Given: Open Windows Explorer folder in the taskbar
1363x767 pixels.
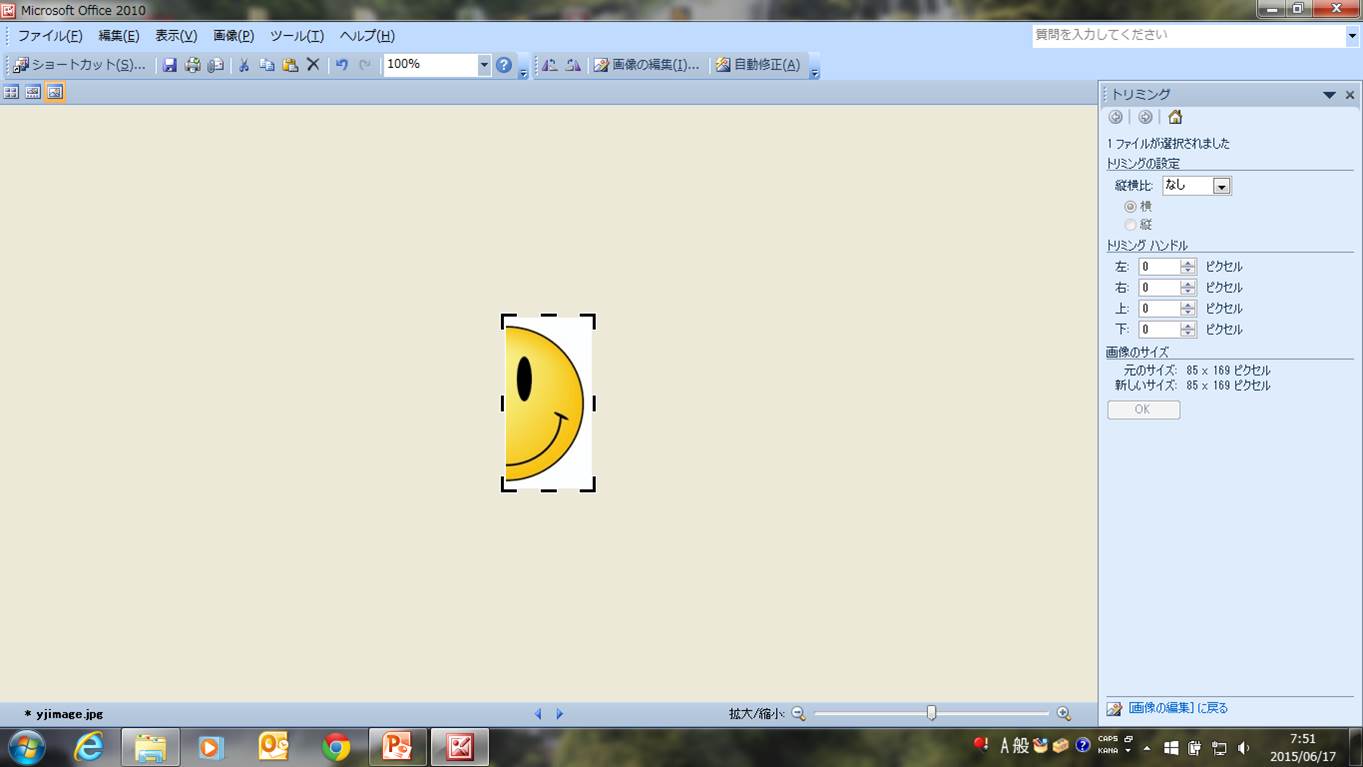Looking at the screenshot, I should (x=151, y=747).
